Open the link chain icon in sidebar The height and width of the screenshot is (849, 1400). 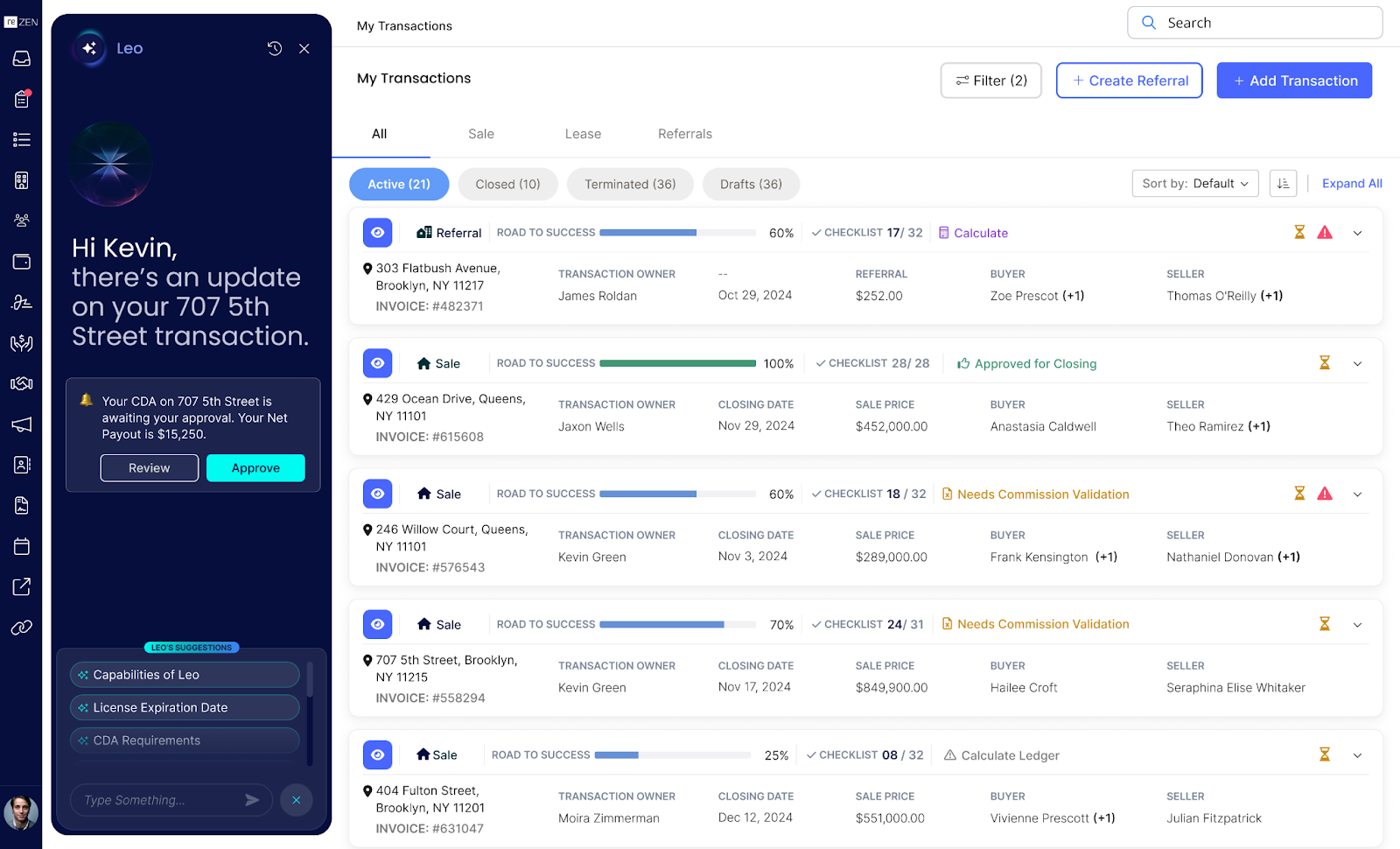click(x=22, y=627)
